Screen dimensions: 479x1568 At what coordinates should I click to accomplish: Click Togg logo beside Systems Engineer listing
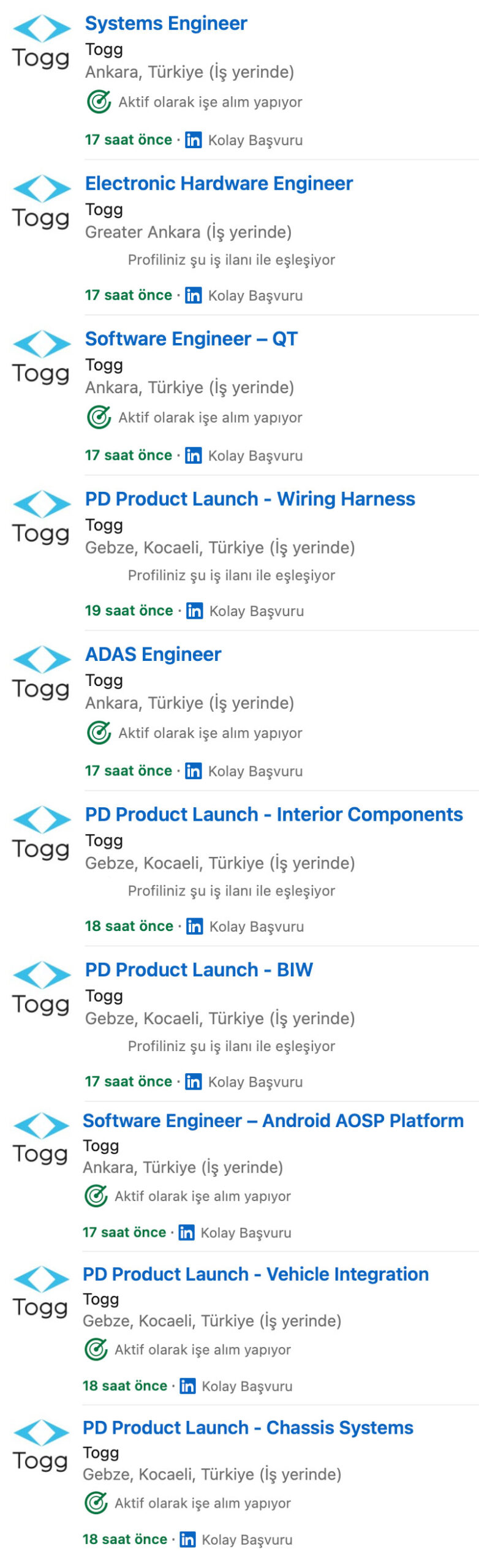[41, 42]
